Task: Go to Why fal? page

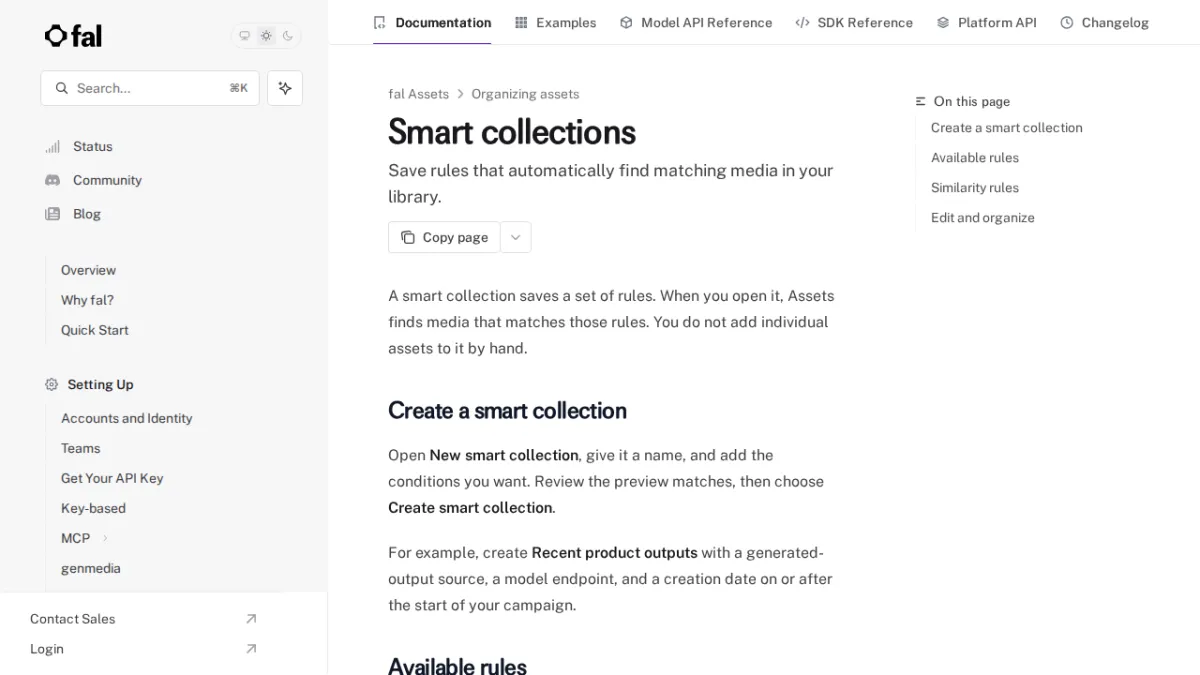Action: tap(87, 300)
